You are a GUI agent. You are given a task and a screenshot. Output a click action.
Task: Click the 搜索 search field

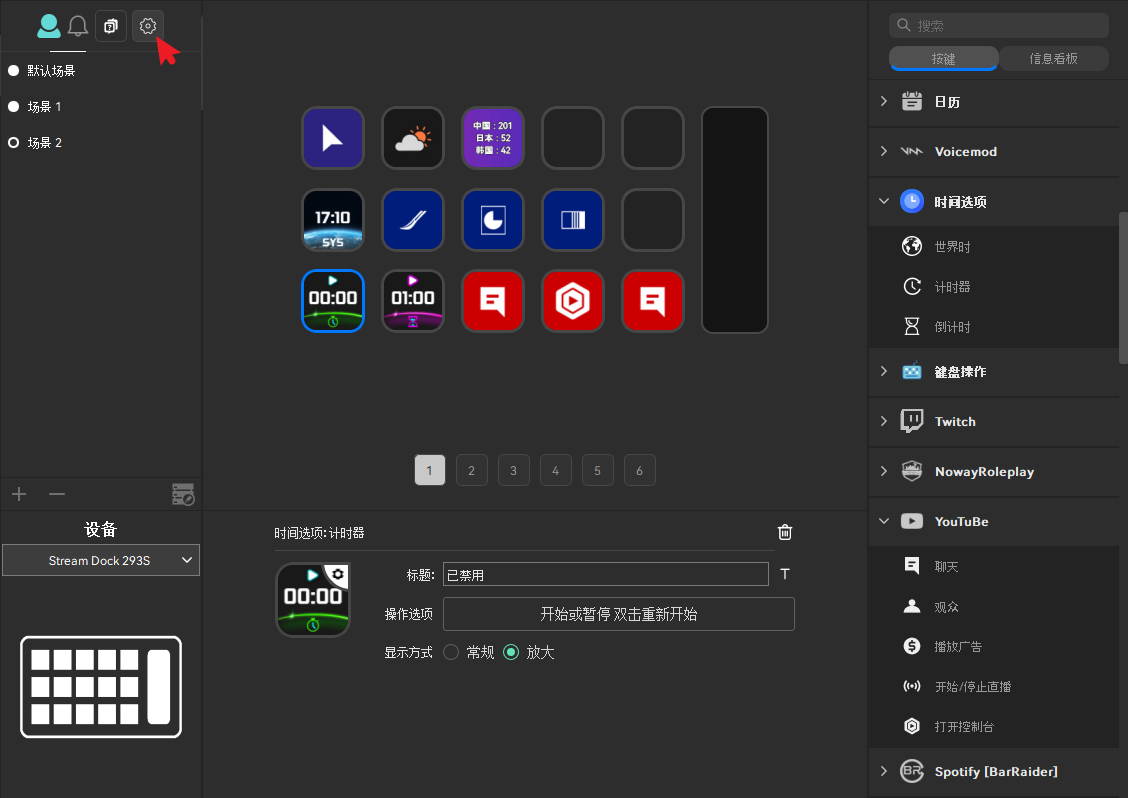coord(999,25)
